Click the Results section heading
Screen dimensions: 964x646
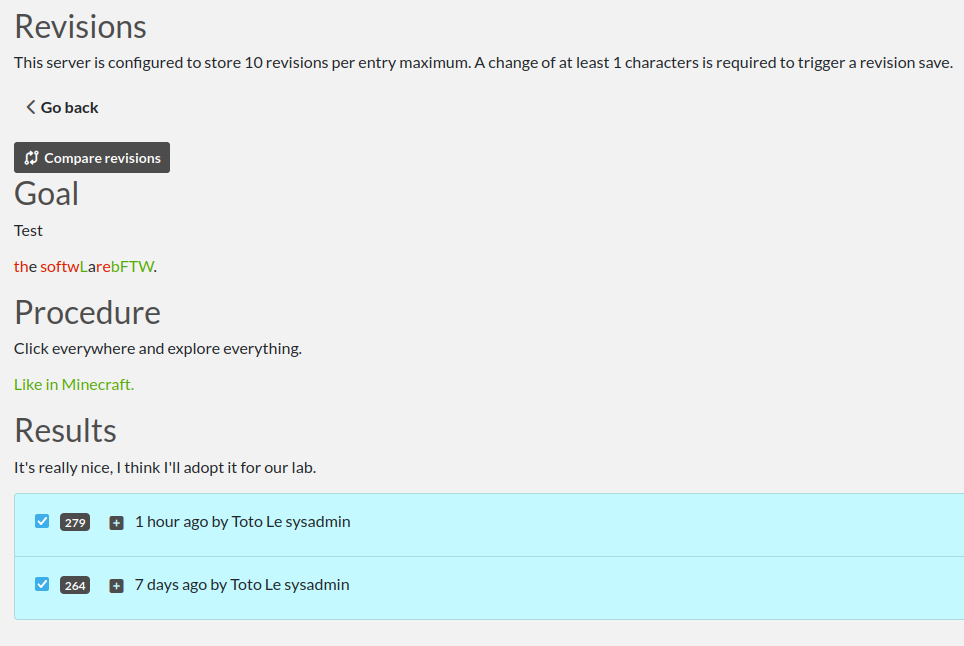[65, 430]
